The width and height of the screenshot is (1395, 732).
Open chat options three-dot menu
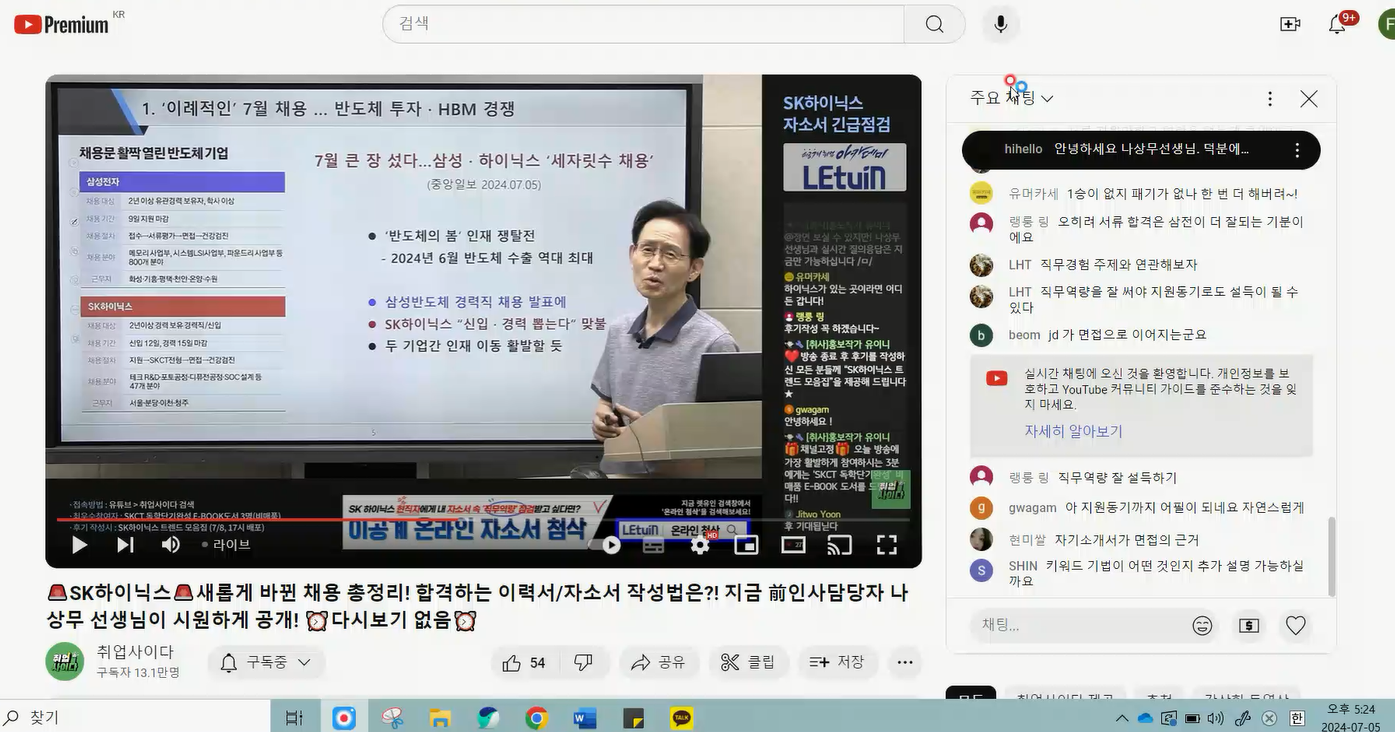pyautogui.click(x=1270, y=98)
